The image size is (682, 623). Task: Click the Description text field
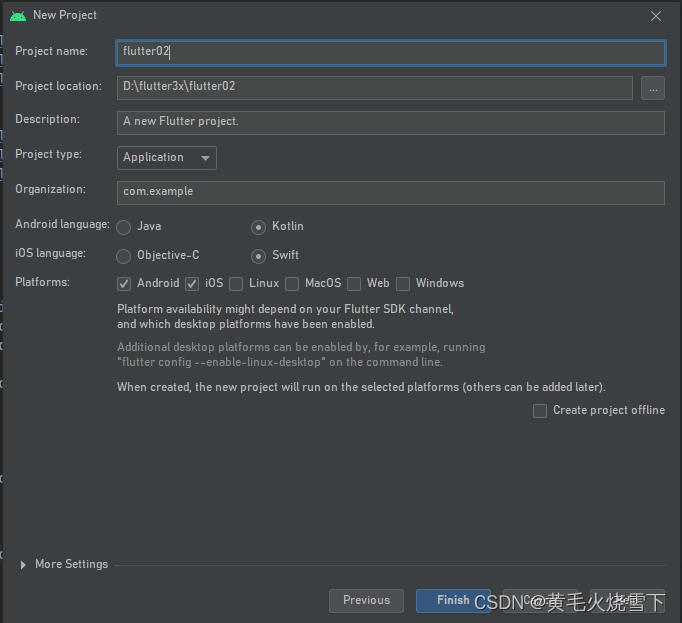391,122
